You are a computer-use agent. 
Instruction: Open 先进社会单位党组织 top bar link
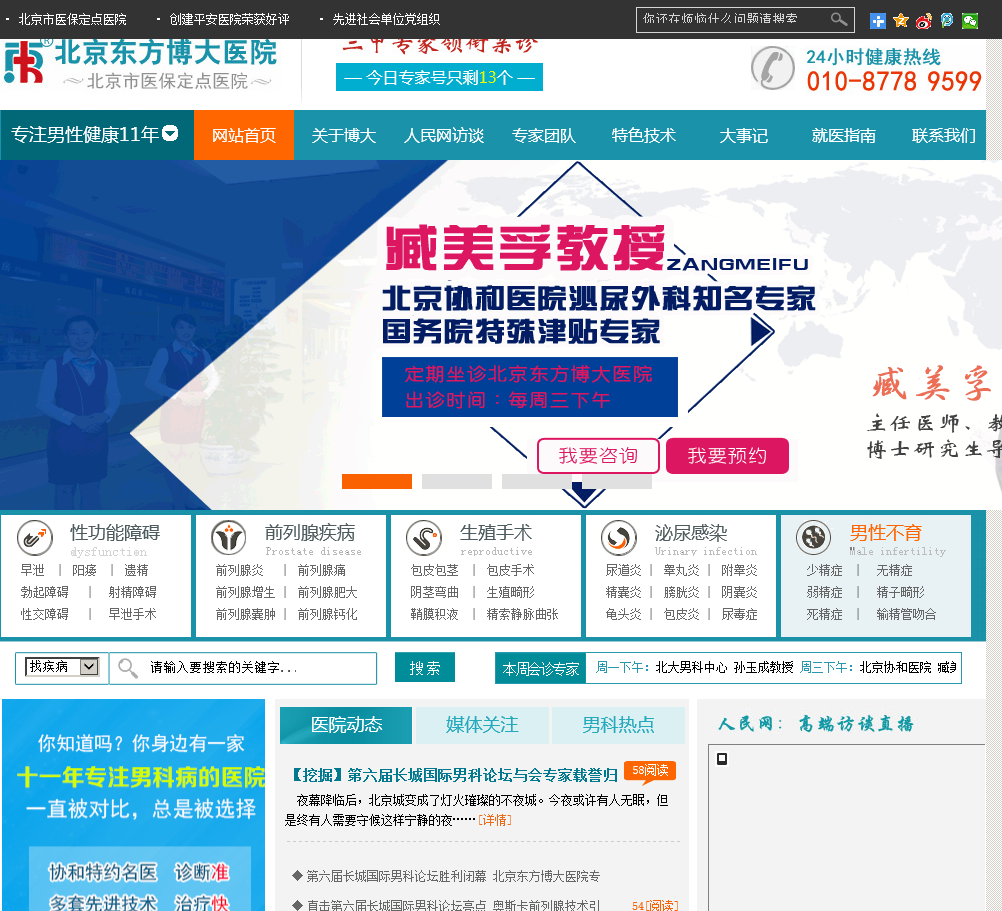tap(386, 19)
